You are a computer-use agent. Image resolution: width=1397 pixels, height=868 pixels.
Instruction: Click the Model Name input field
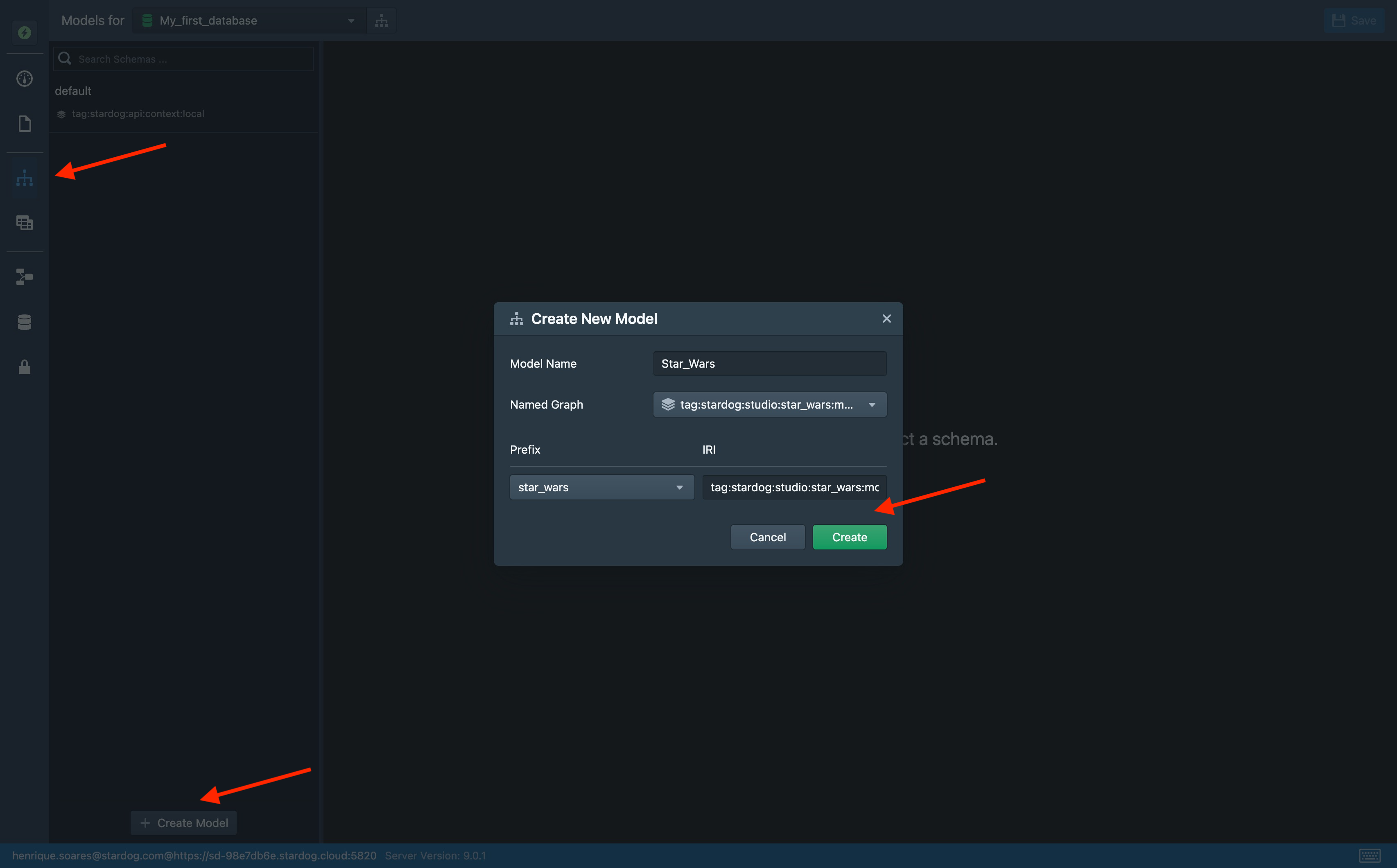(769, 364)
